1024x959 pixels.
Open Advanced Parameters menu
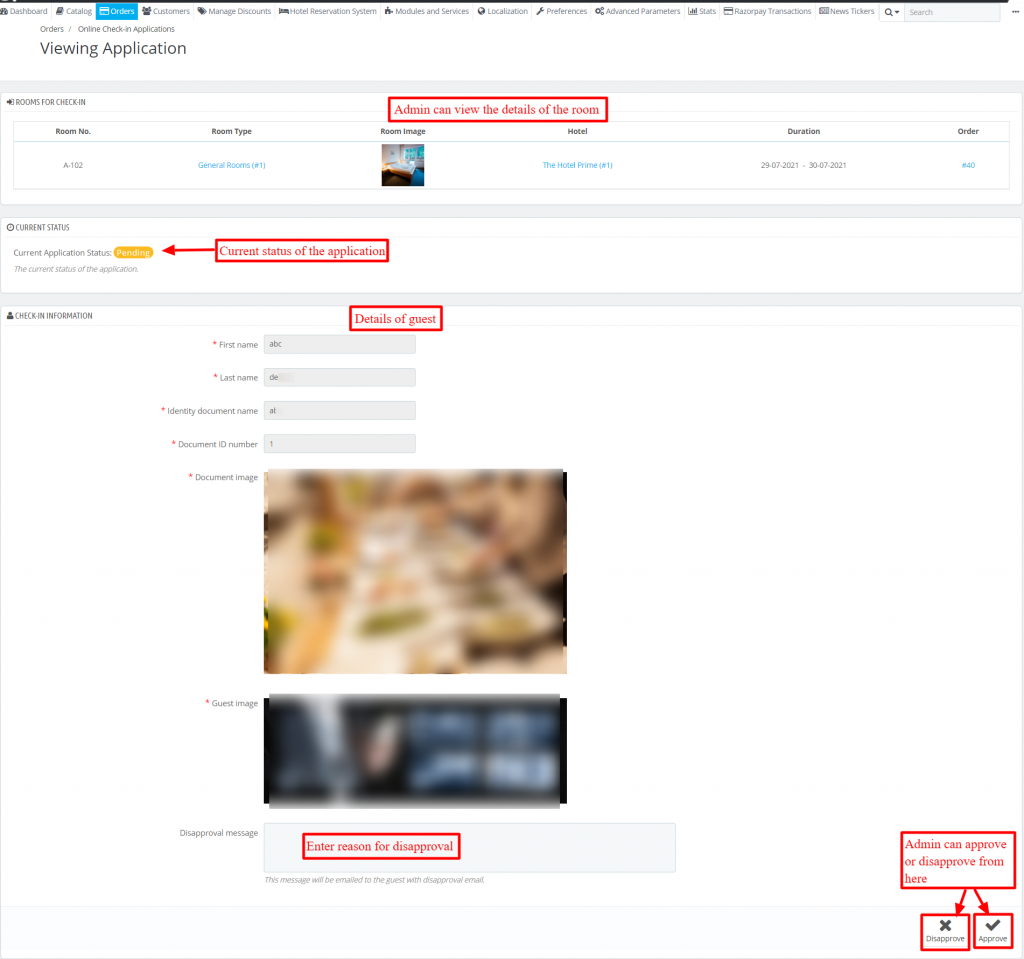(x=637, y=11)
